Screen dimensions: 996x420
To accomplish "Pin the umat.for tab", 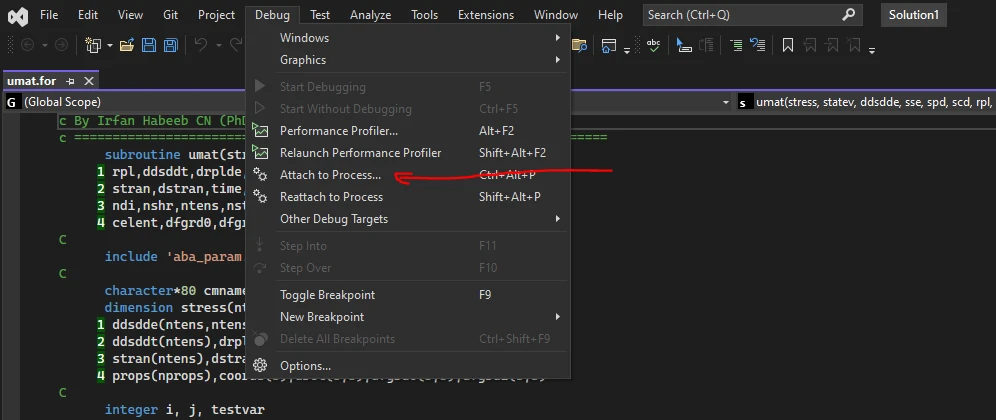I will coord(70,81).
